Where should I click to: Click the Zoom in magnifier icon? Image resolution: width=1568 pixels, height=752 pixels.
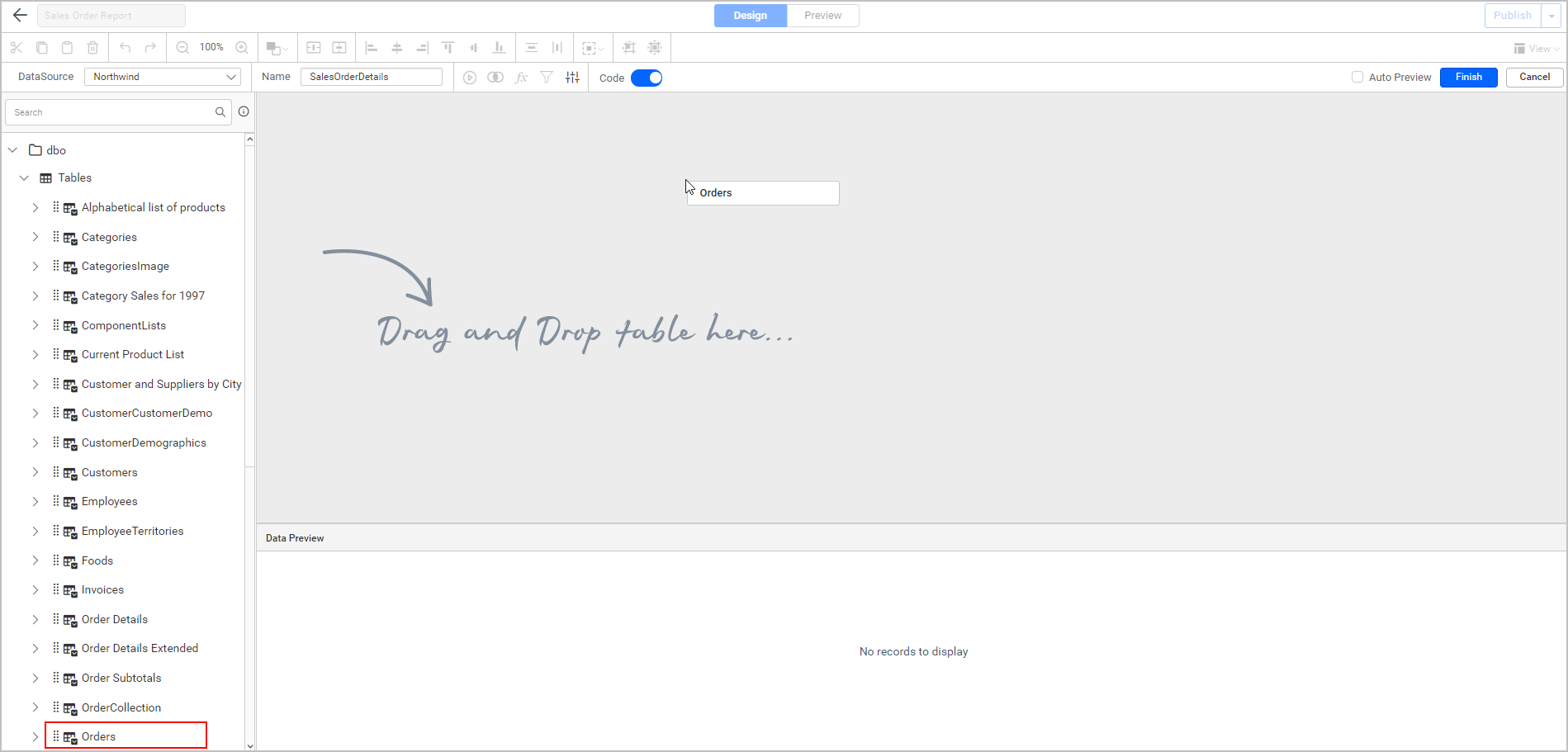point(242,48)
